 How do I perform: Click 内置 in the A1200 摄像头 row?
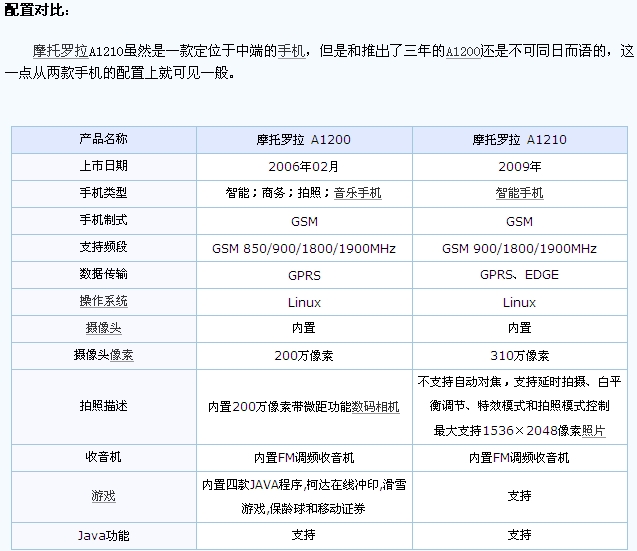303,328
